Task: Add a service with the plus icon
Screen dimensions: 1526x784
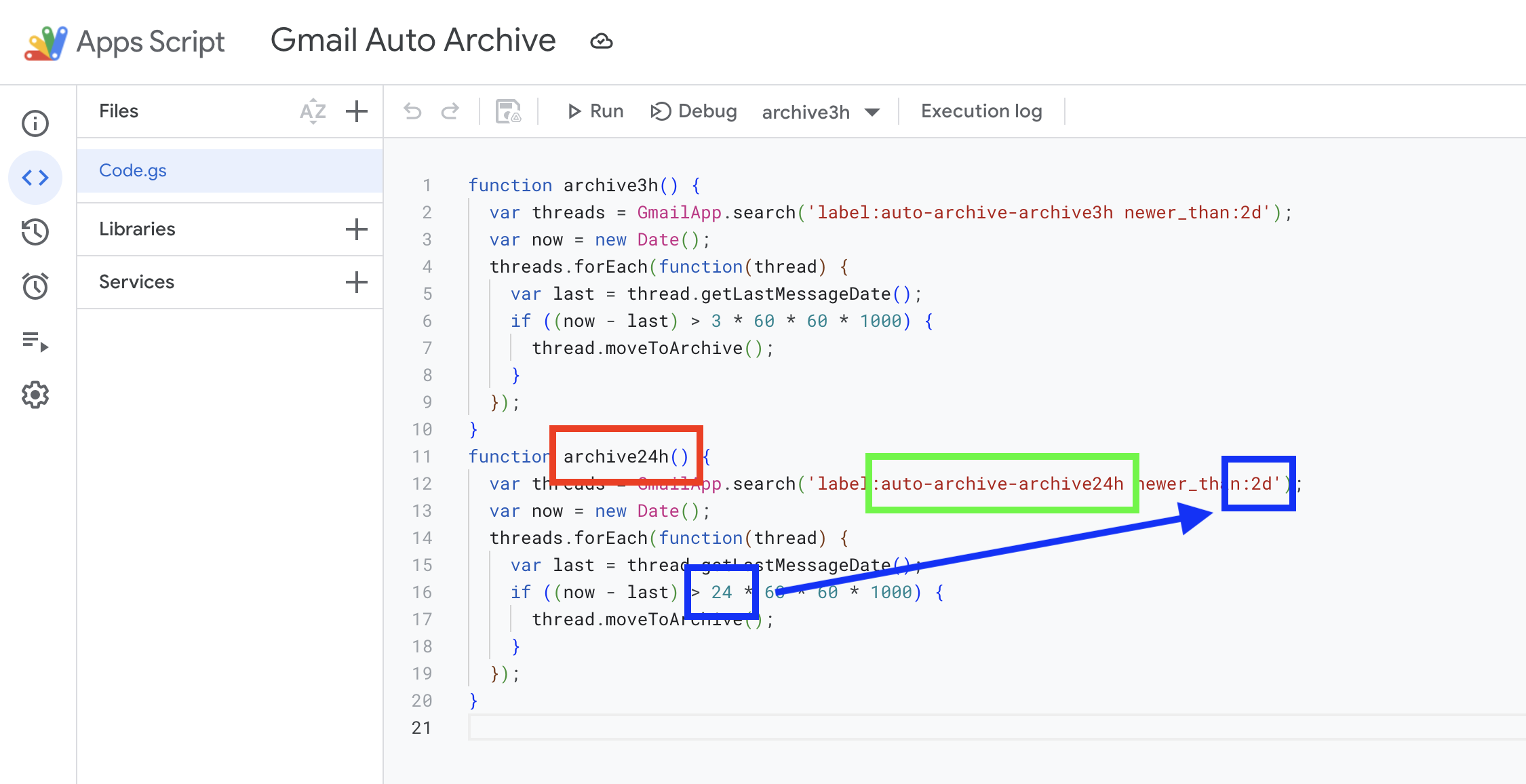Action: [x=356, y=281]
